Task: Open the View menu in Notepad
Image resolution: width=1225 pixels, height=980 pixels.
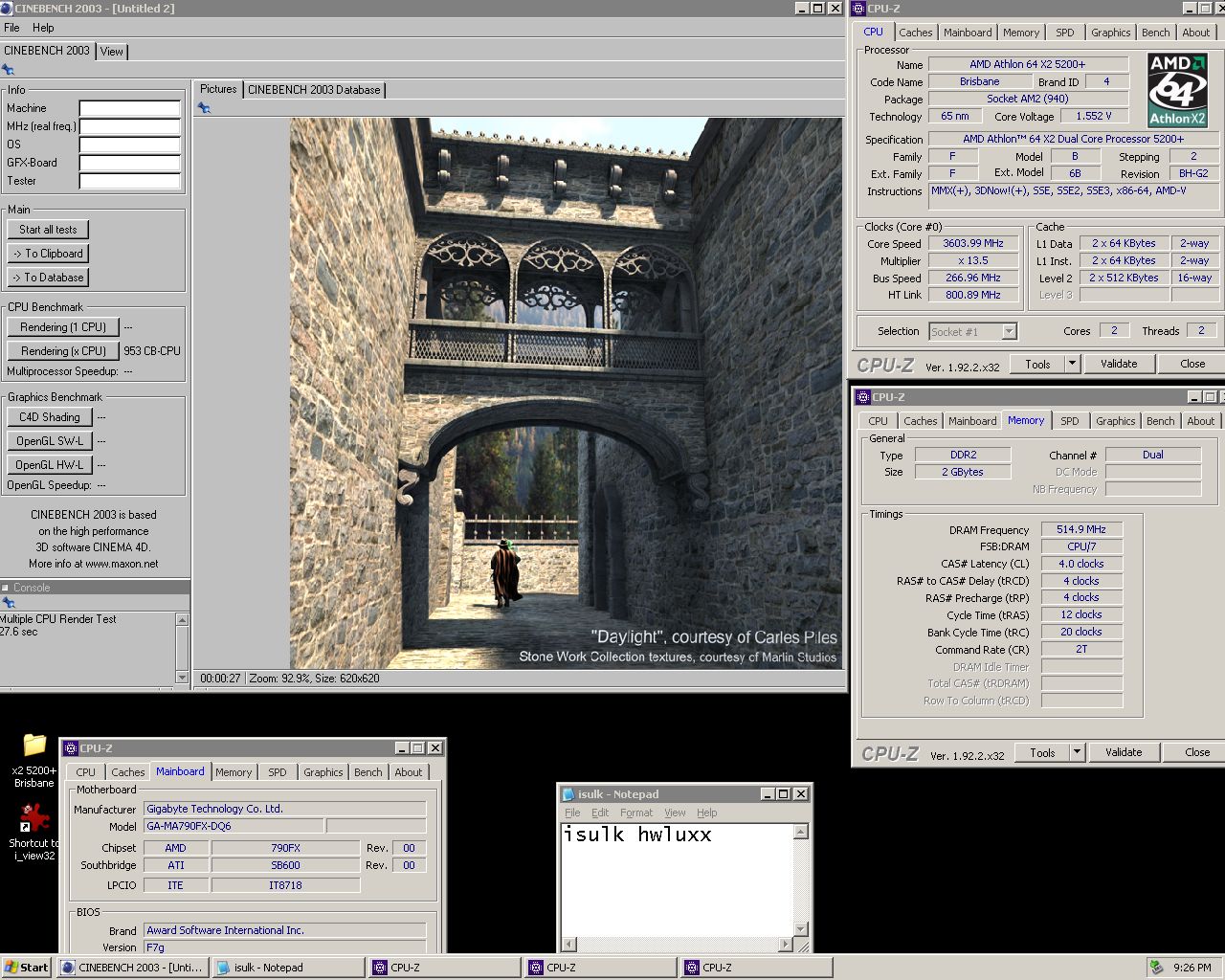Action: (675, 813)
